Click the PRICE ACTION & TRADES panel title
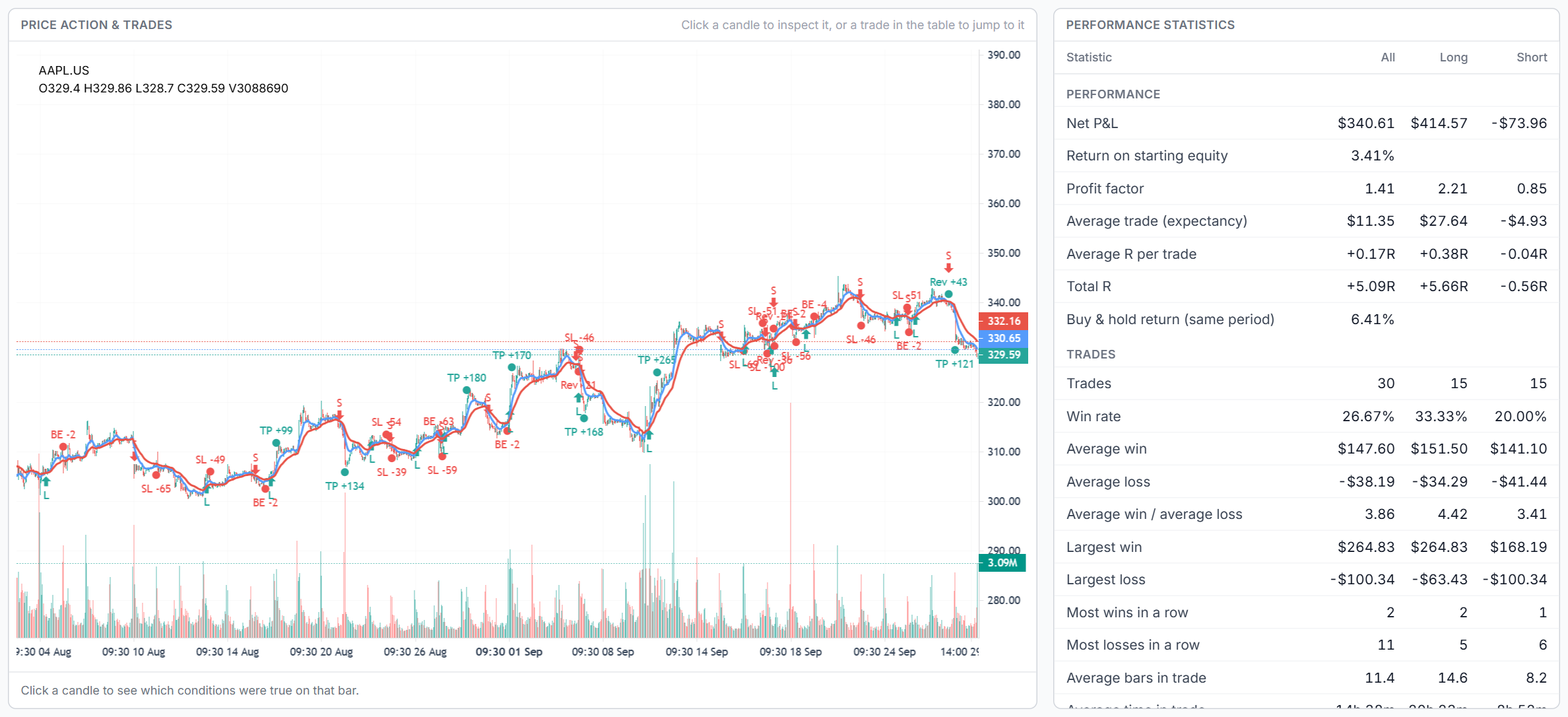1568x717 pixels. tap(96, 25)
